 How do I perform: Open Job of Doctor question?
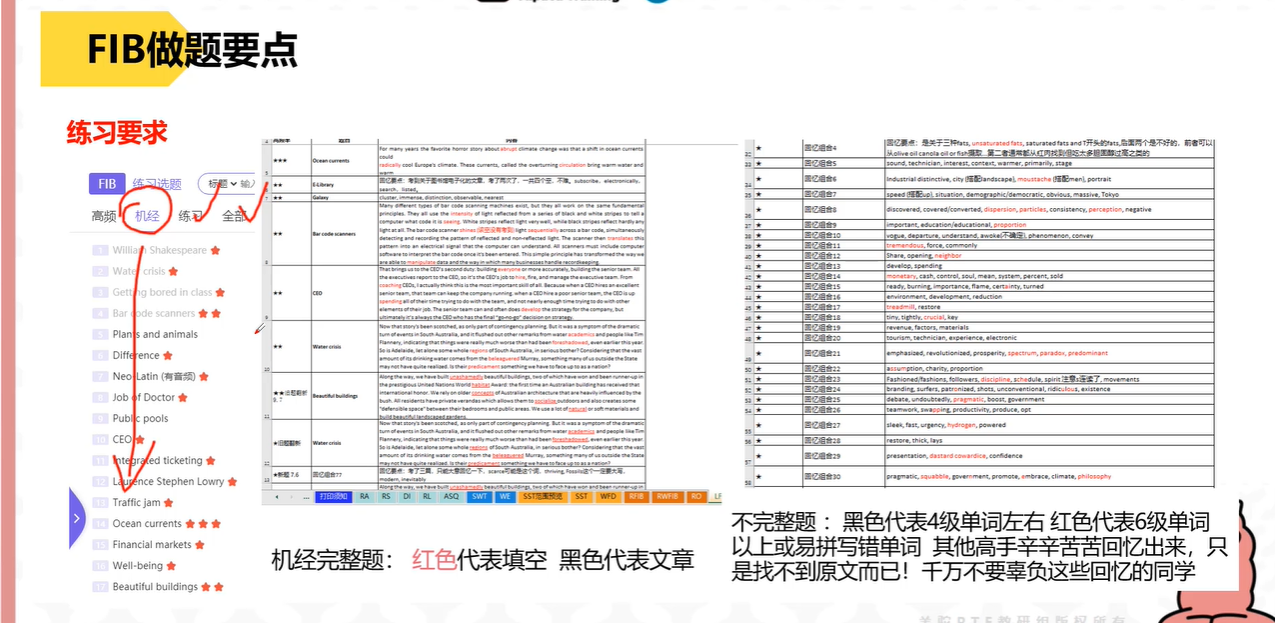(x=143, y=397)
